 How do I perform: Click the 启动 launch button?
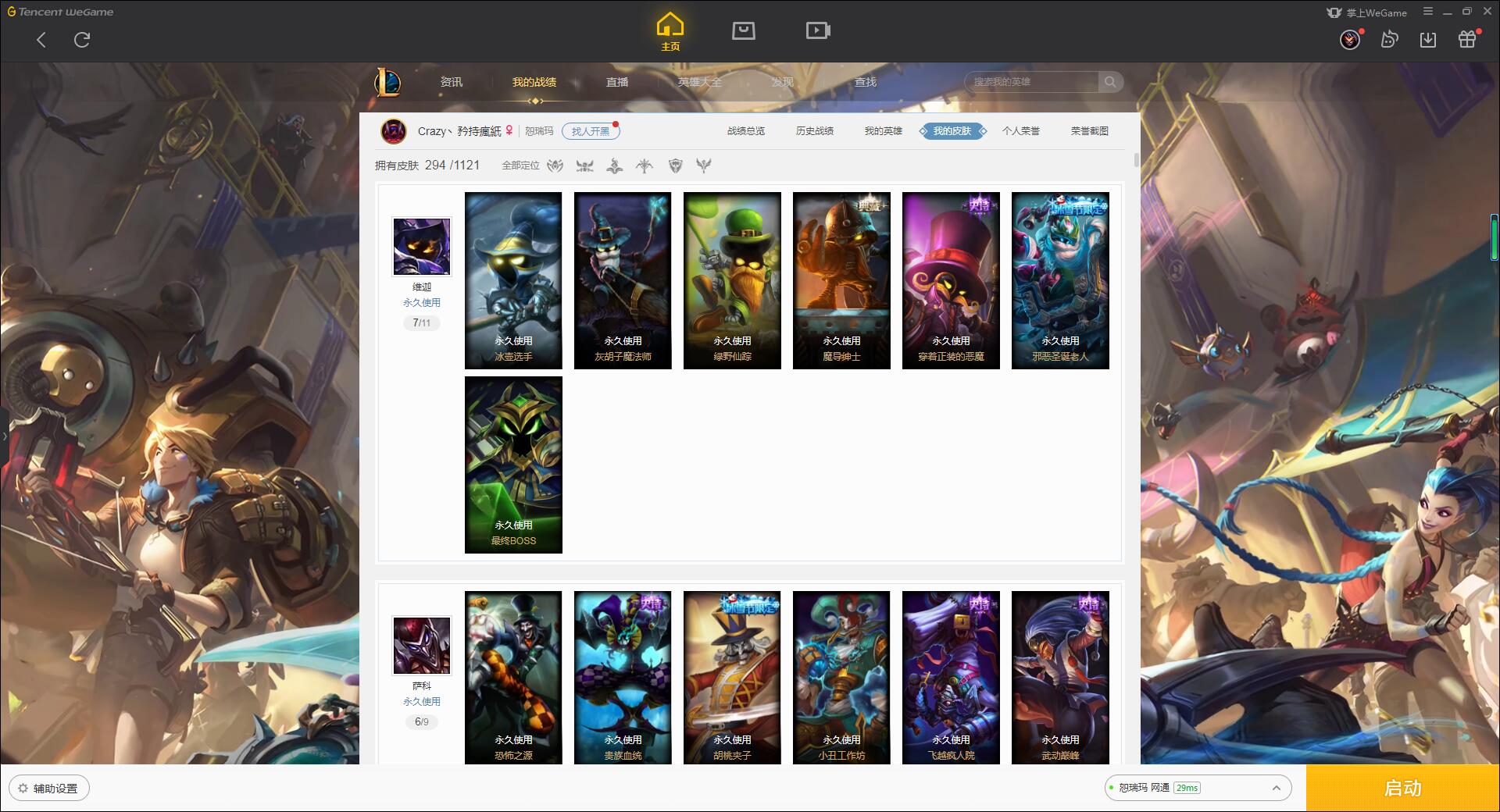click(1402, 788)
